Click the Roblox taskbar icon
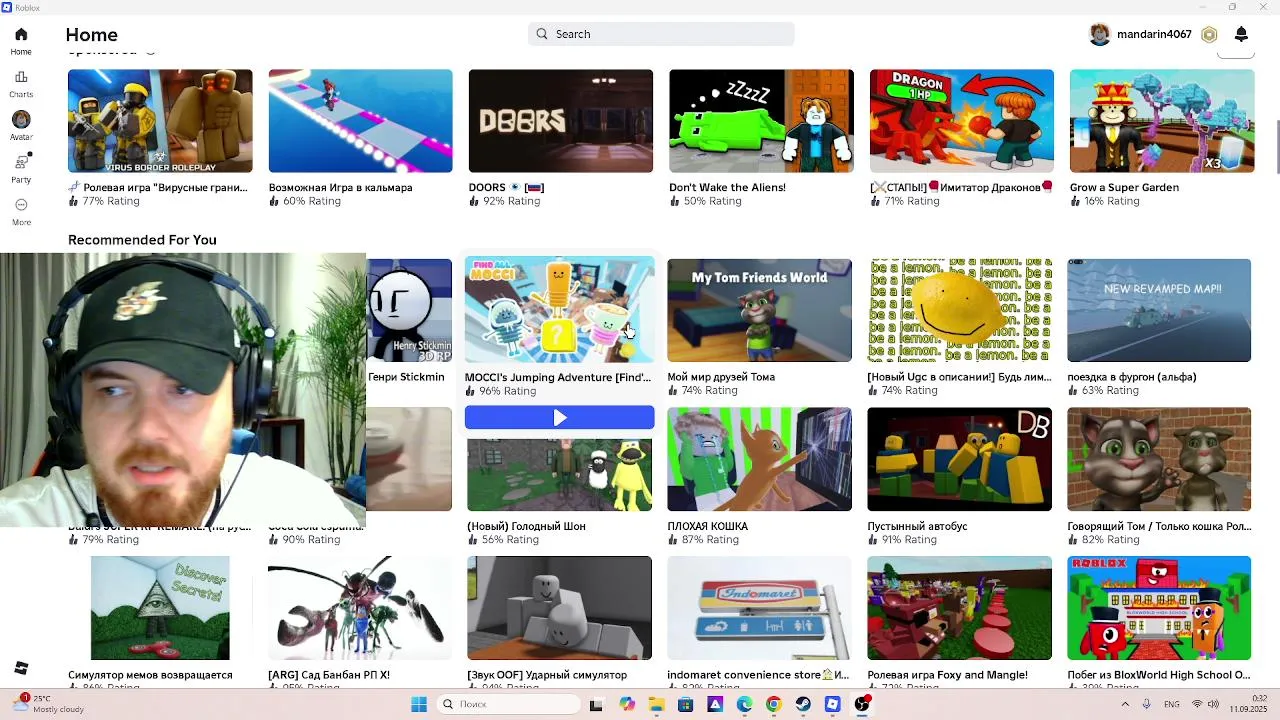1280x720 pixels. coord(832,704)
